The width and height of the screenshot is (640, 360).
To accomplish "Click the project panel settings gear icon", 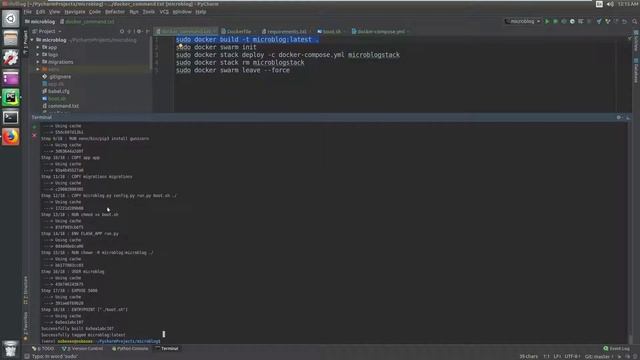I will 139,31.
